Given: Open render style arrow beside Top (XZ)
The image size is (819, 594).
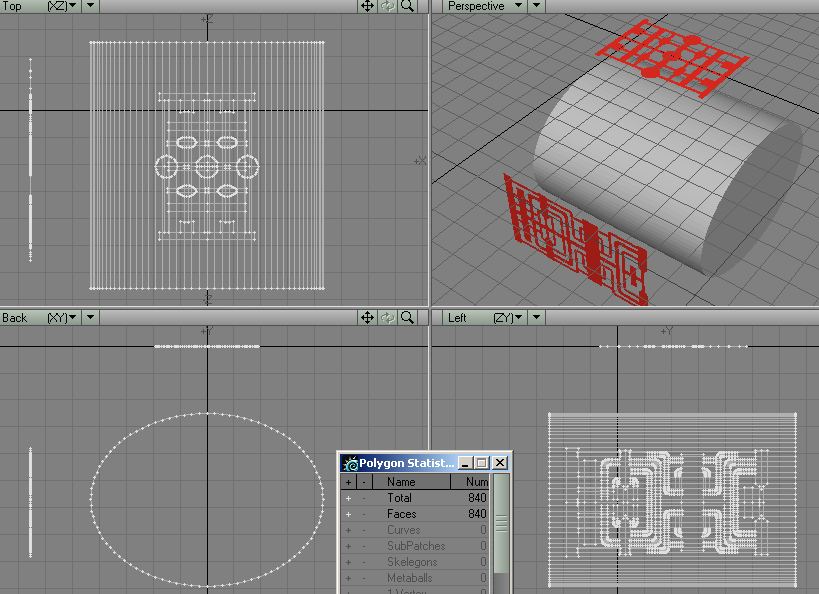Looking at the screenshot, I should pos(90,6).
